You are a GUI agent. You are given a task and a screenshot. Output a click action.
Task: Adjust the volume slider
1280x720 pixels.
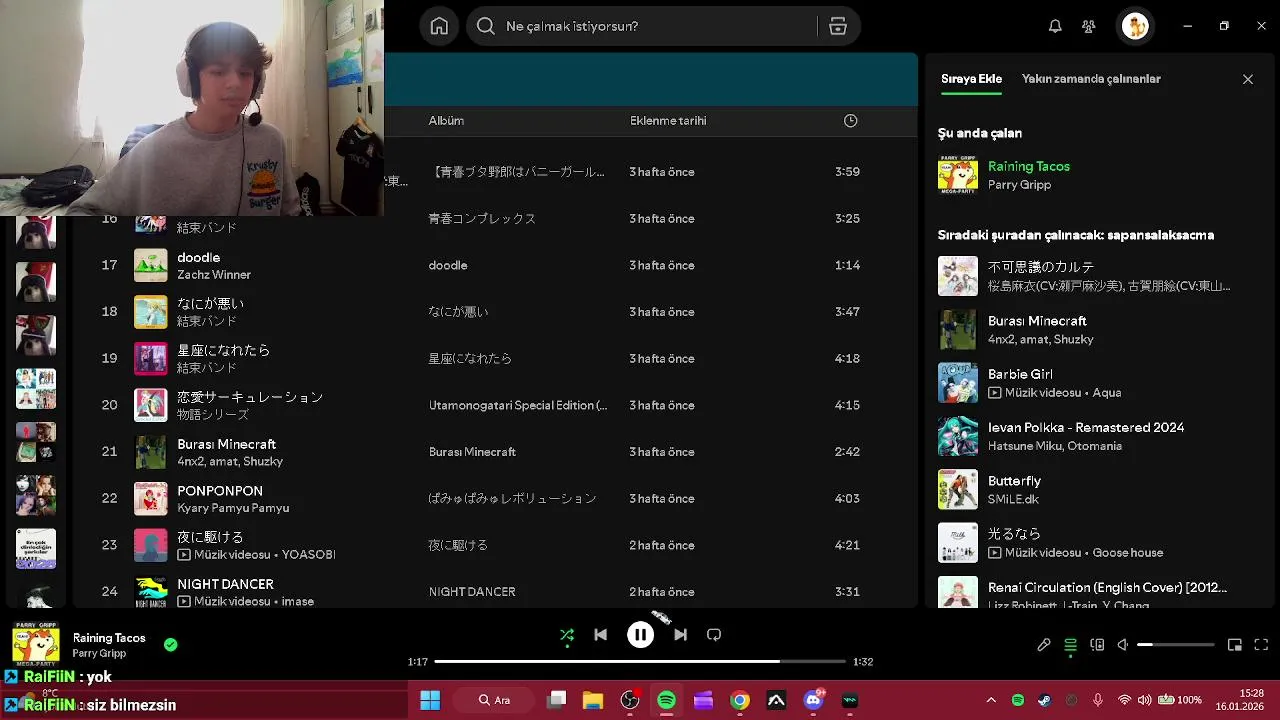(x=1175, y=645)
